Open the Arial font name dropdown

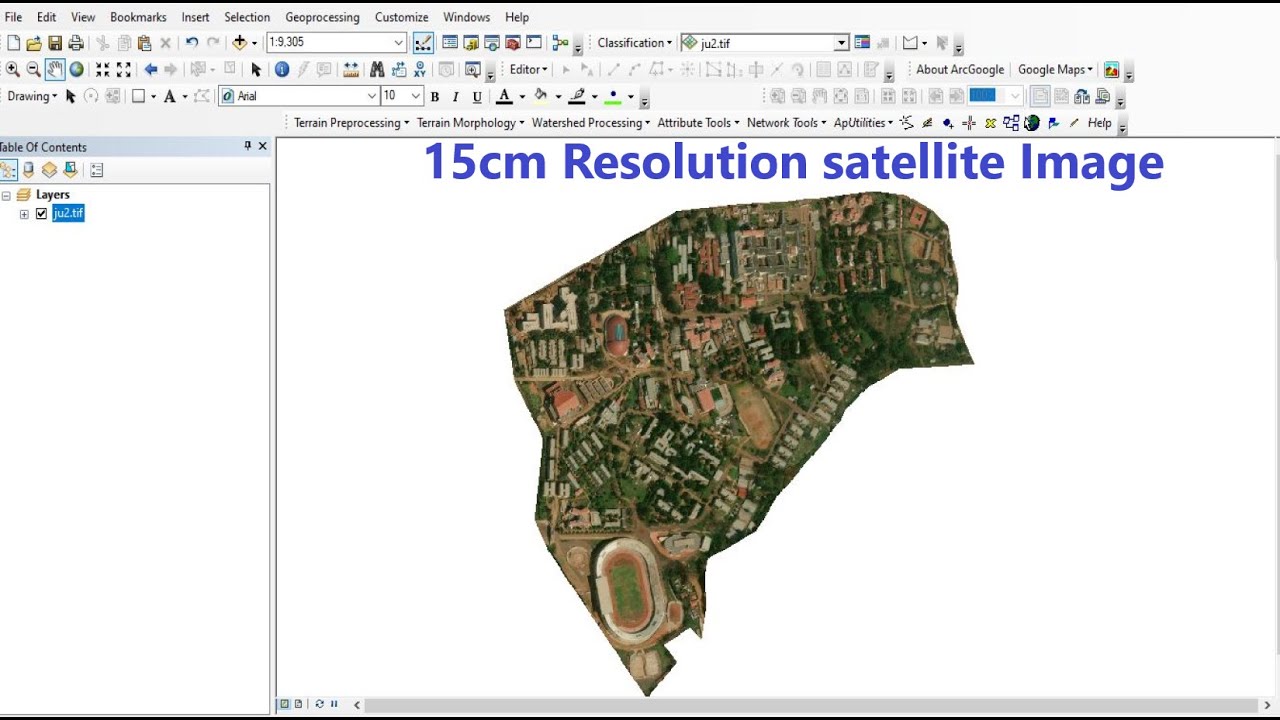(372, 96)
